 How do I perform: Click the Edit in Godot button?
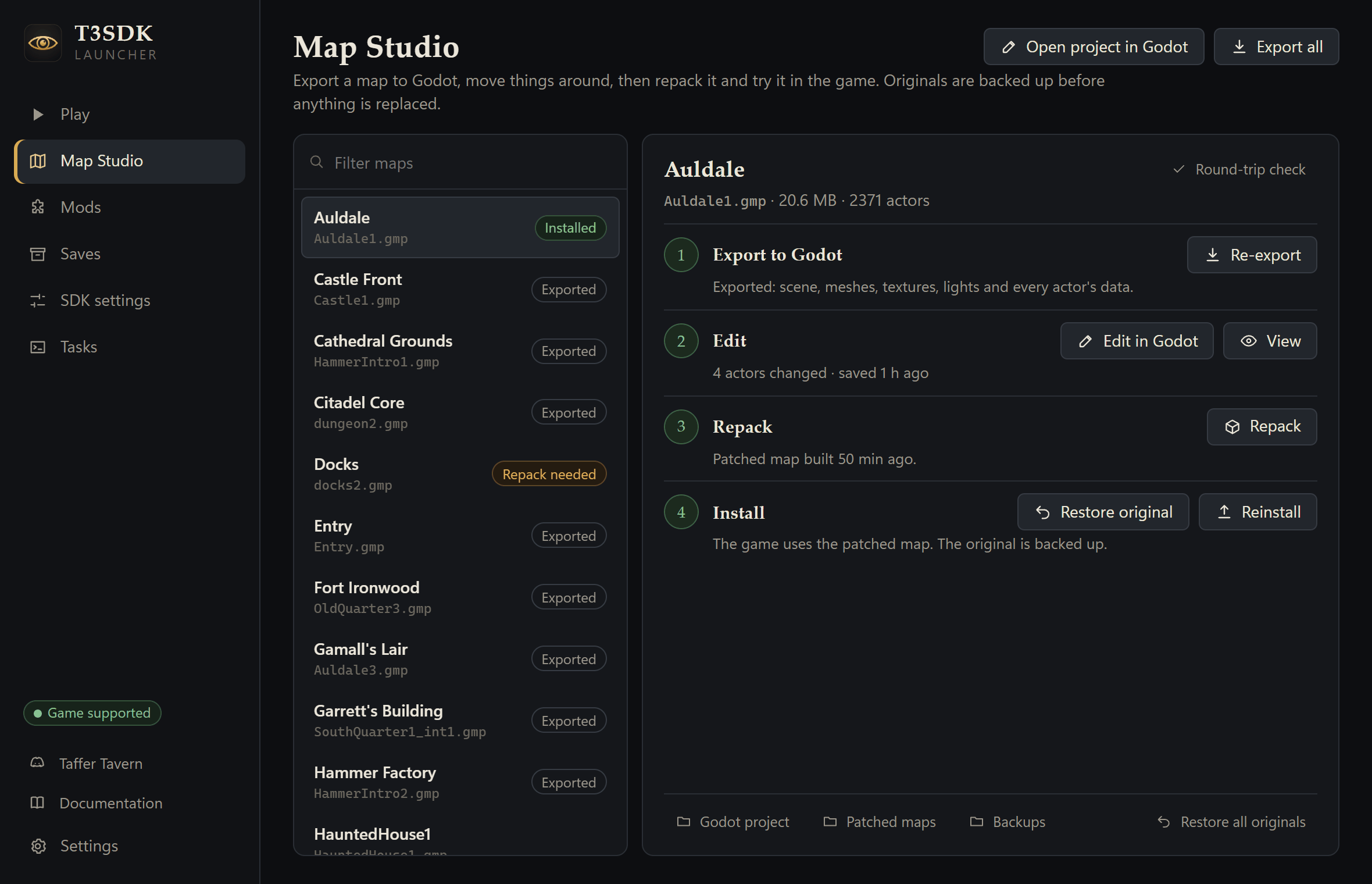coord(1137,341)
